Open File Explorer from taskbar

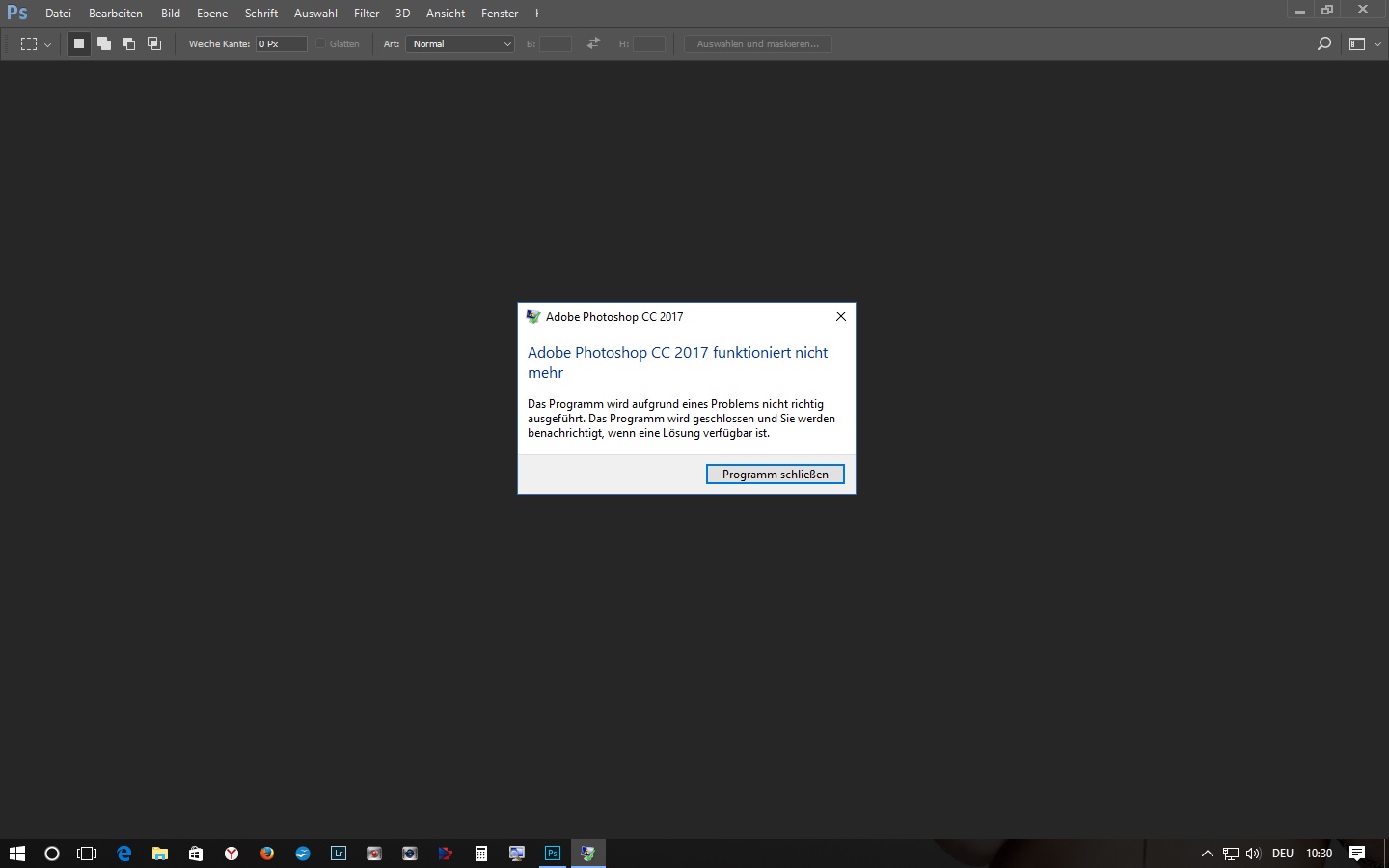[x=160, y=854]
